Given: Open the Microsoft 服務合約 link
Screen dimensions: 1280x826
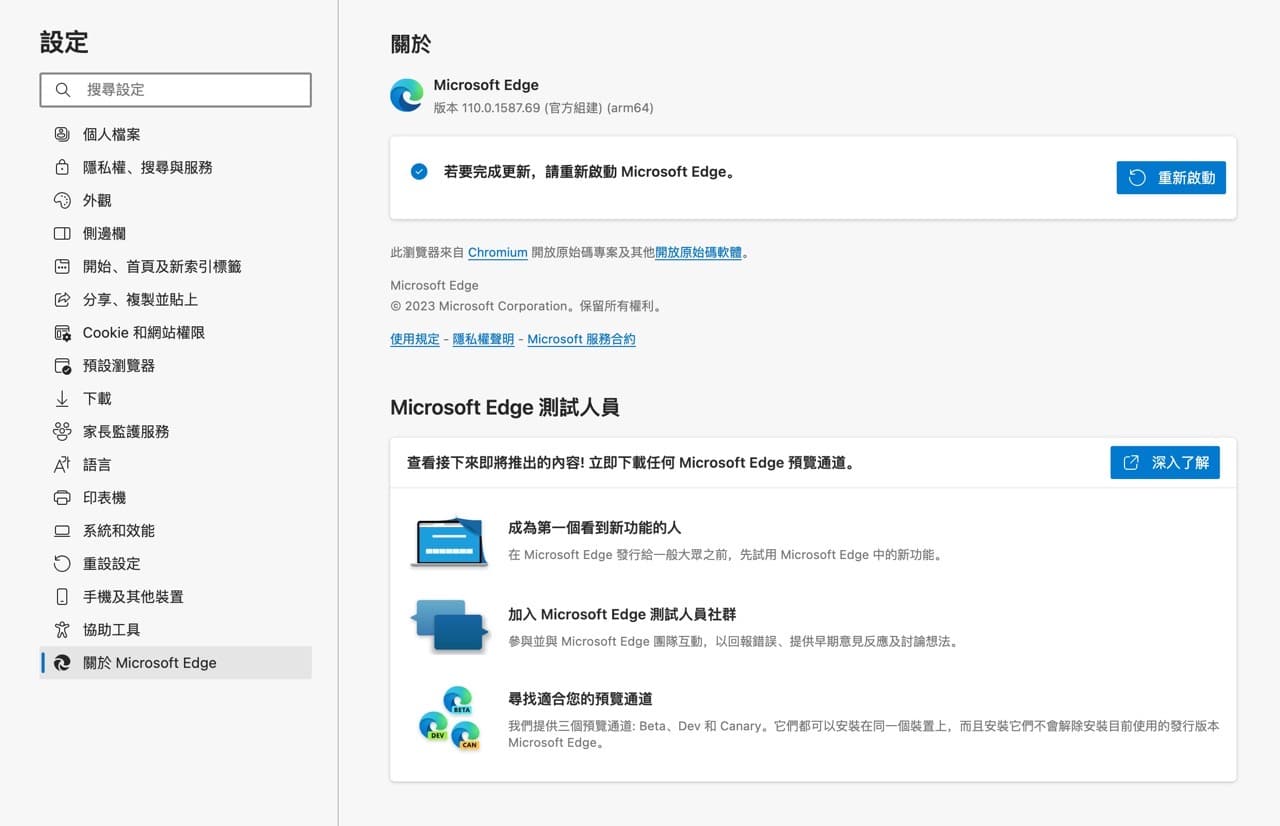Looking at the screenshot, I should coord(581,339).
